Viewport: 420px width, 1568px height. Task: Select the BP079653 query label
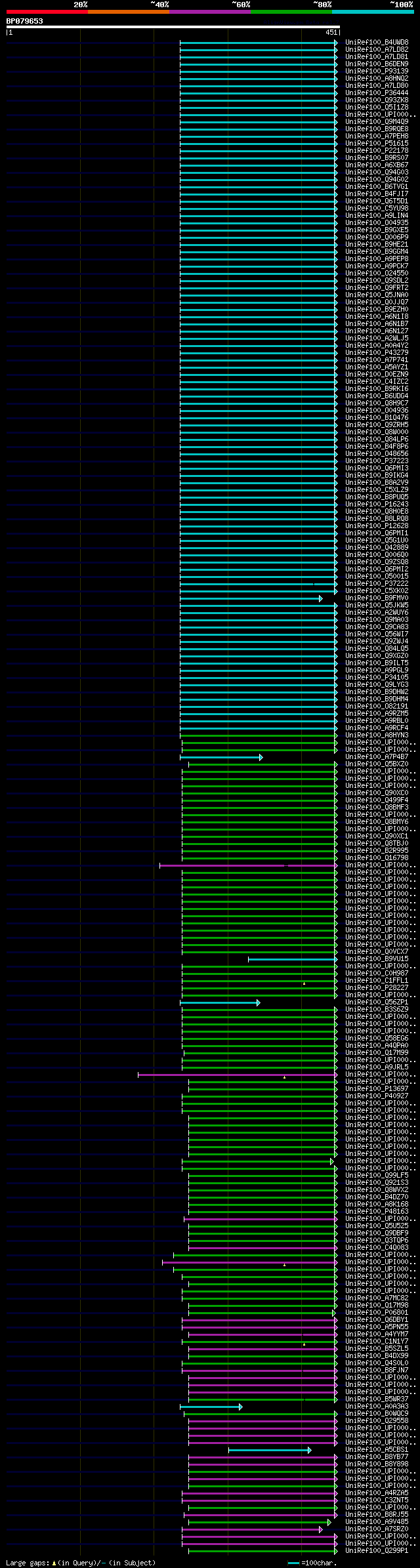click(25, 21)
